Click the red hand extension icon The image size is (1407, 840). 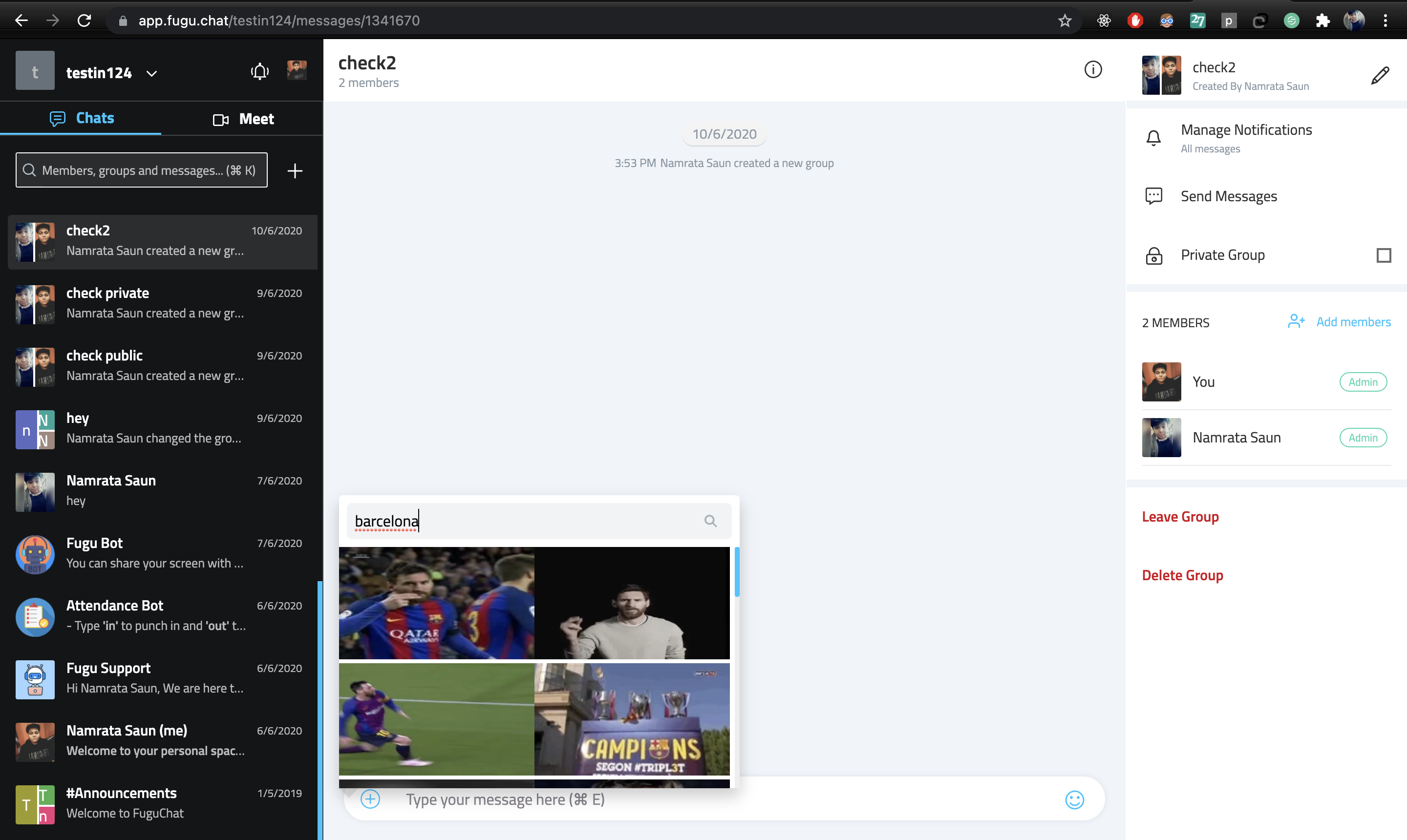click(x=1135, y=21)
